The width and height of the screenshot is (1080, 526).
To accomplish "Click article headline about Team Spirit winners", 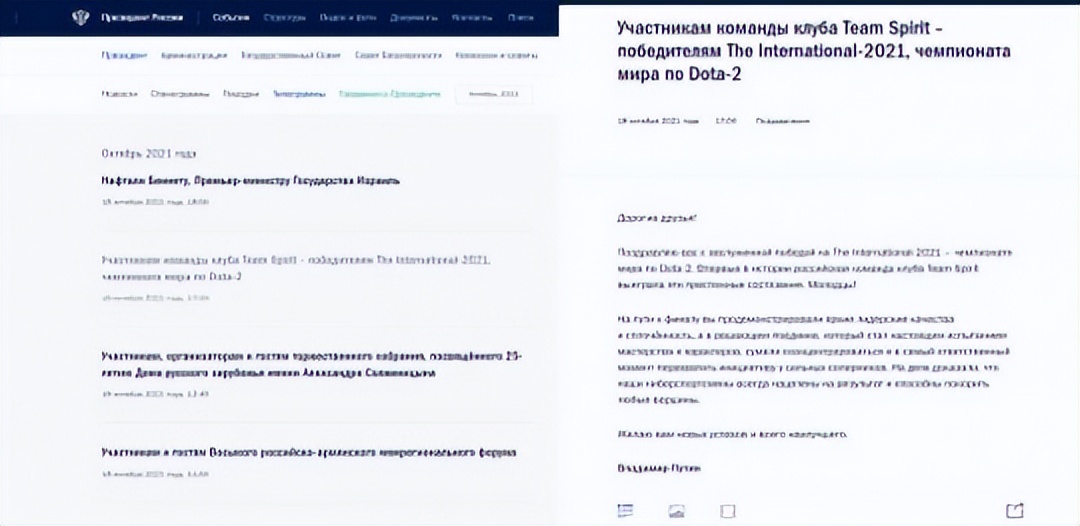I will pos(815,52).
